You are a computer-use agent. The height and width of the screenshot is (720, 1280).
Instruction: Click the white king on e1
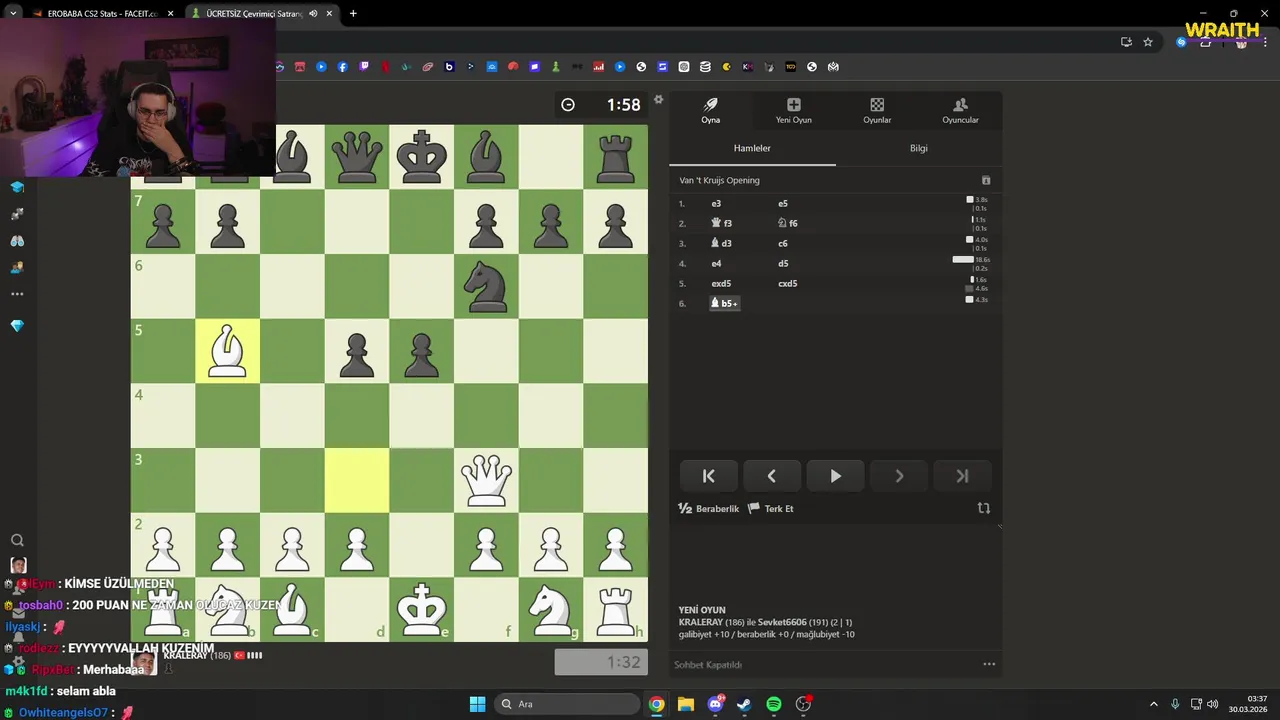[421, 609]
